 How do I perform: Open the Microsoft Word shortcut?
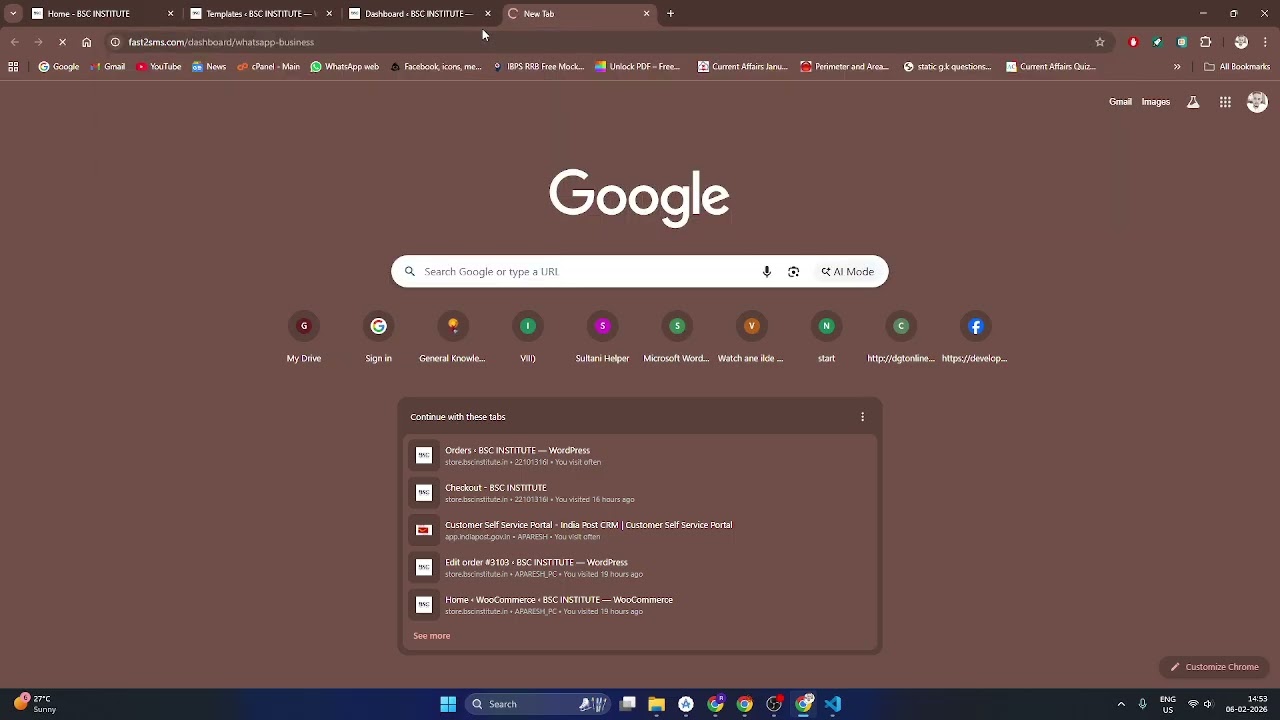[677, 339]
